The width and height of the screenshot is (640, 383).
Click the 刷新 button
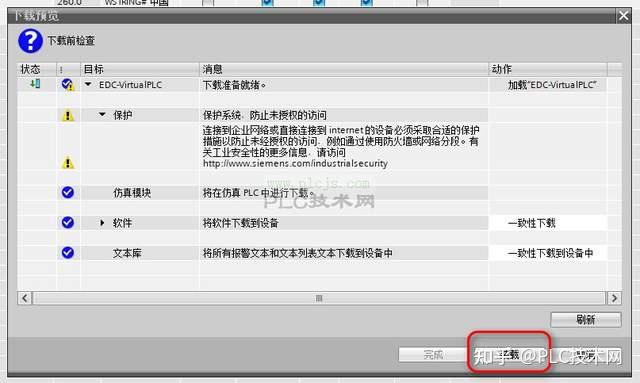coord(586,320)
